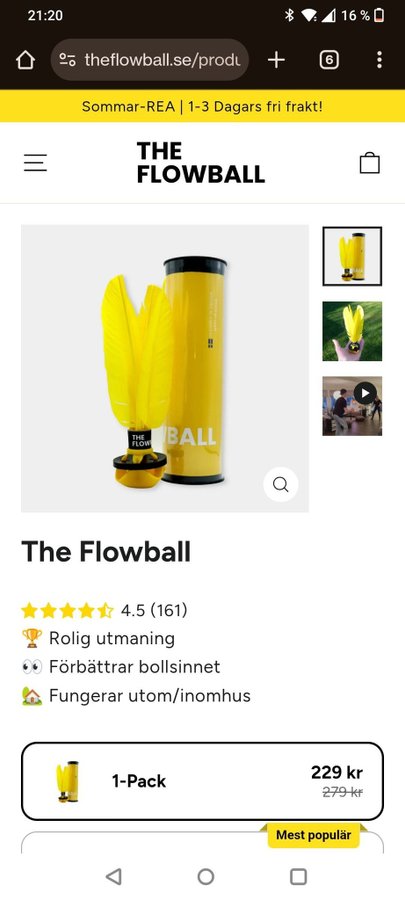Select first product thumbnail with tube

point(352,256)
